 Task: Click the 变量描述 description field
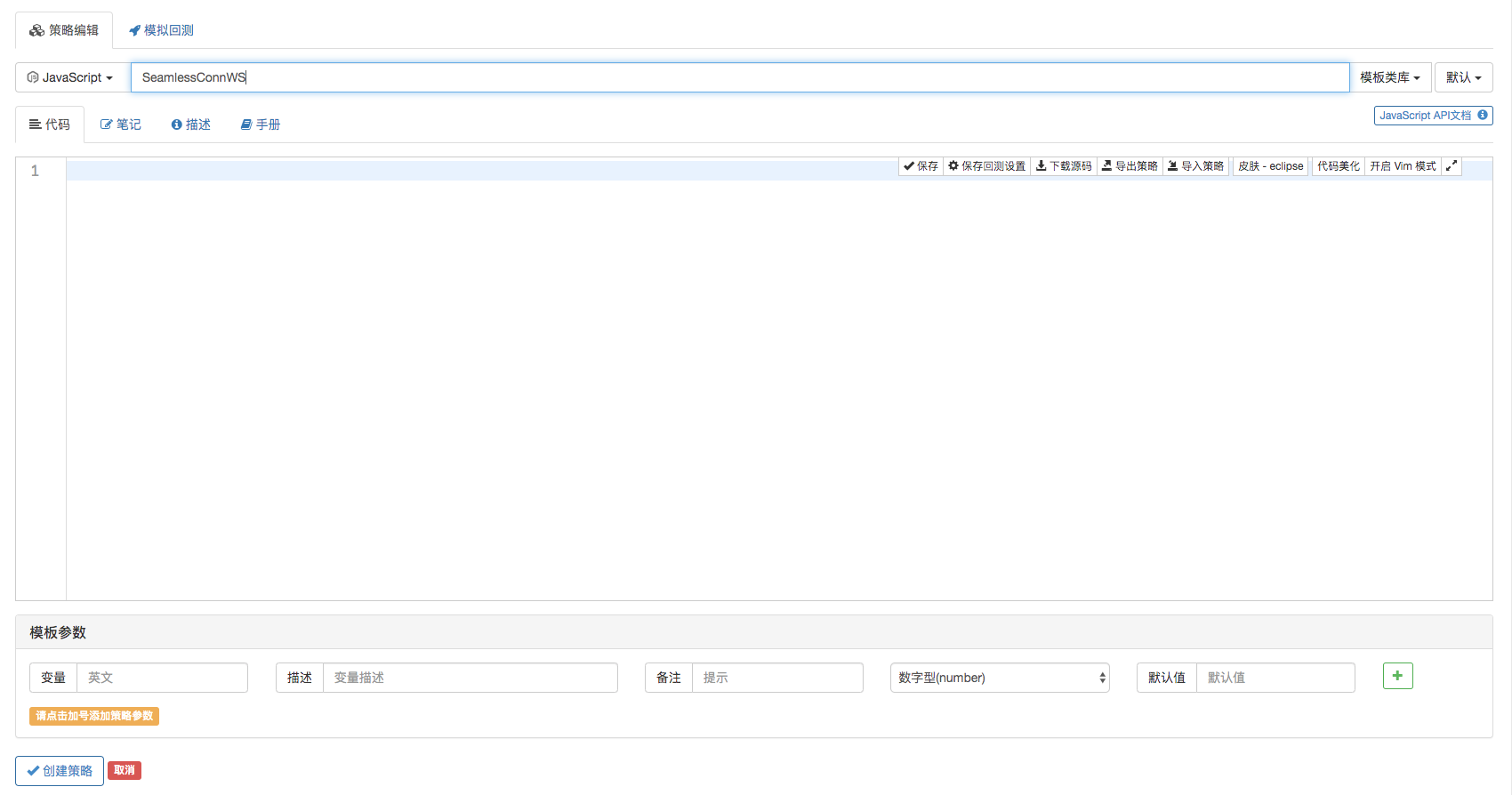pyautogui.click(x=470, y=678)
